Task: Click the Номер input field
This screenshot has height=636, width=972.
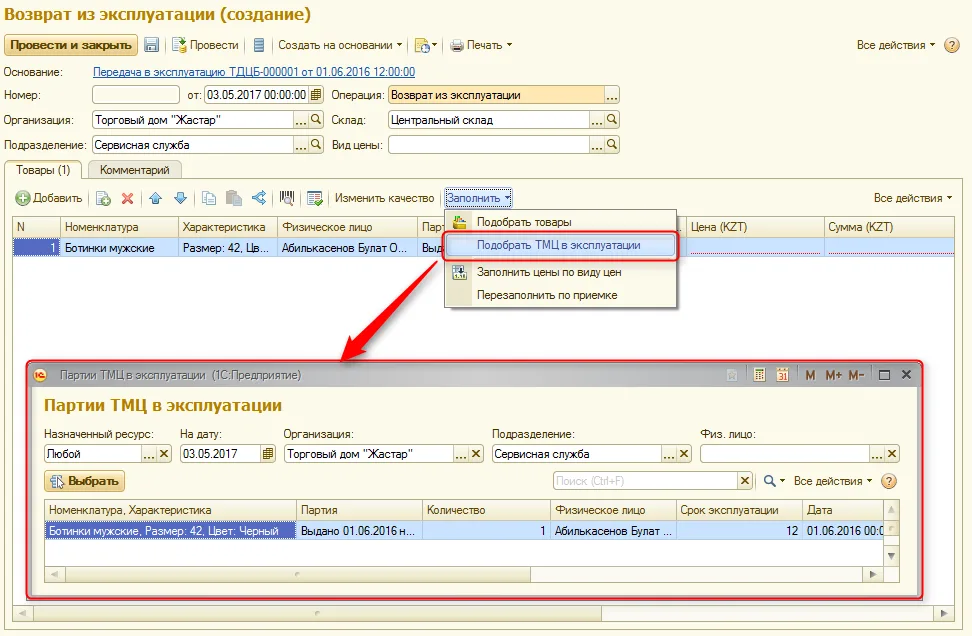Action: (136, 95)
